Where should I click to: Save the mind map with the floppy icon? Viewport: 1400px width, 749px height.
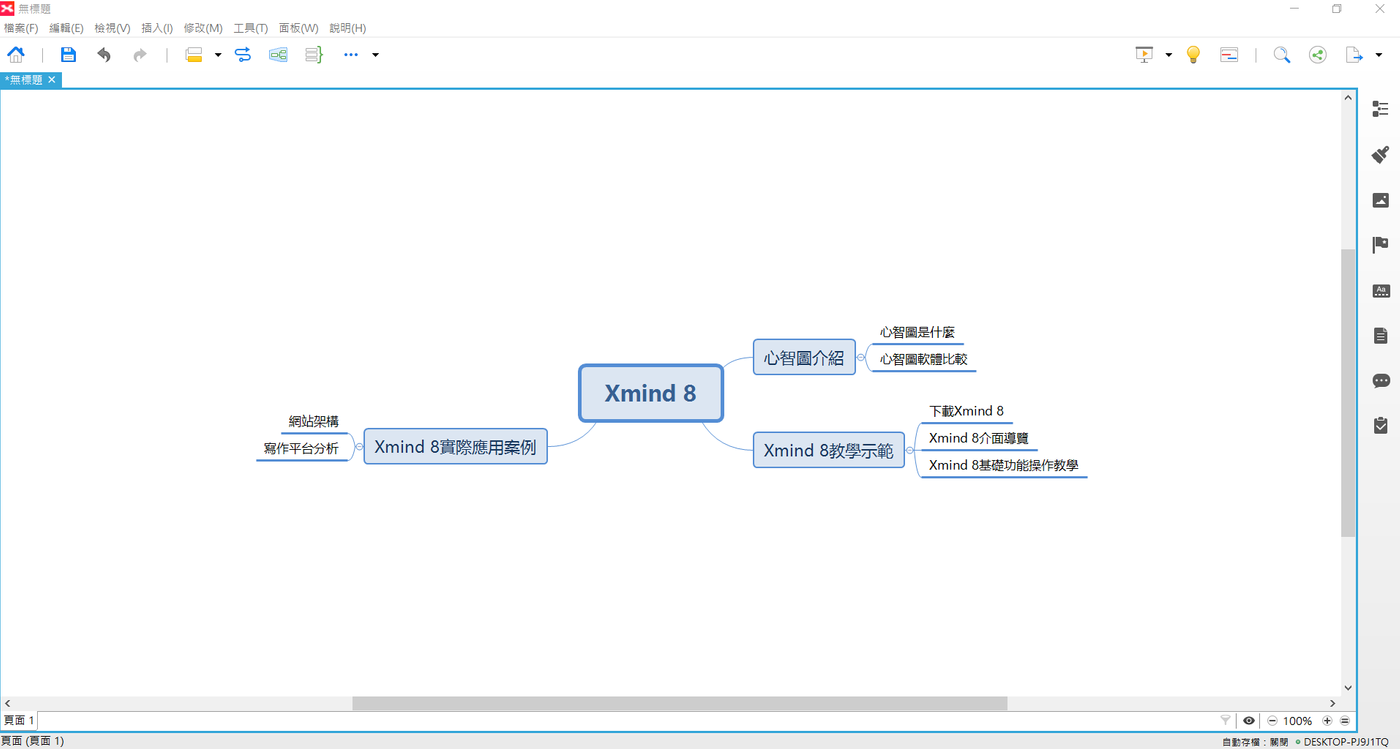(68, 55)
